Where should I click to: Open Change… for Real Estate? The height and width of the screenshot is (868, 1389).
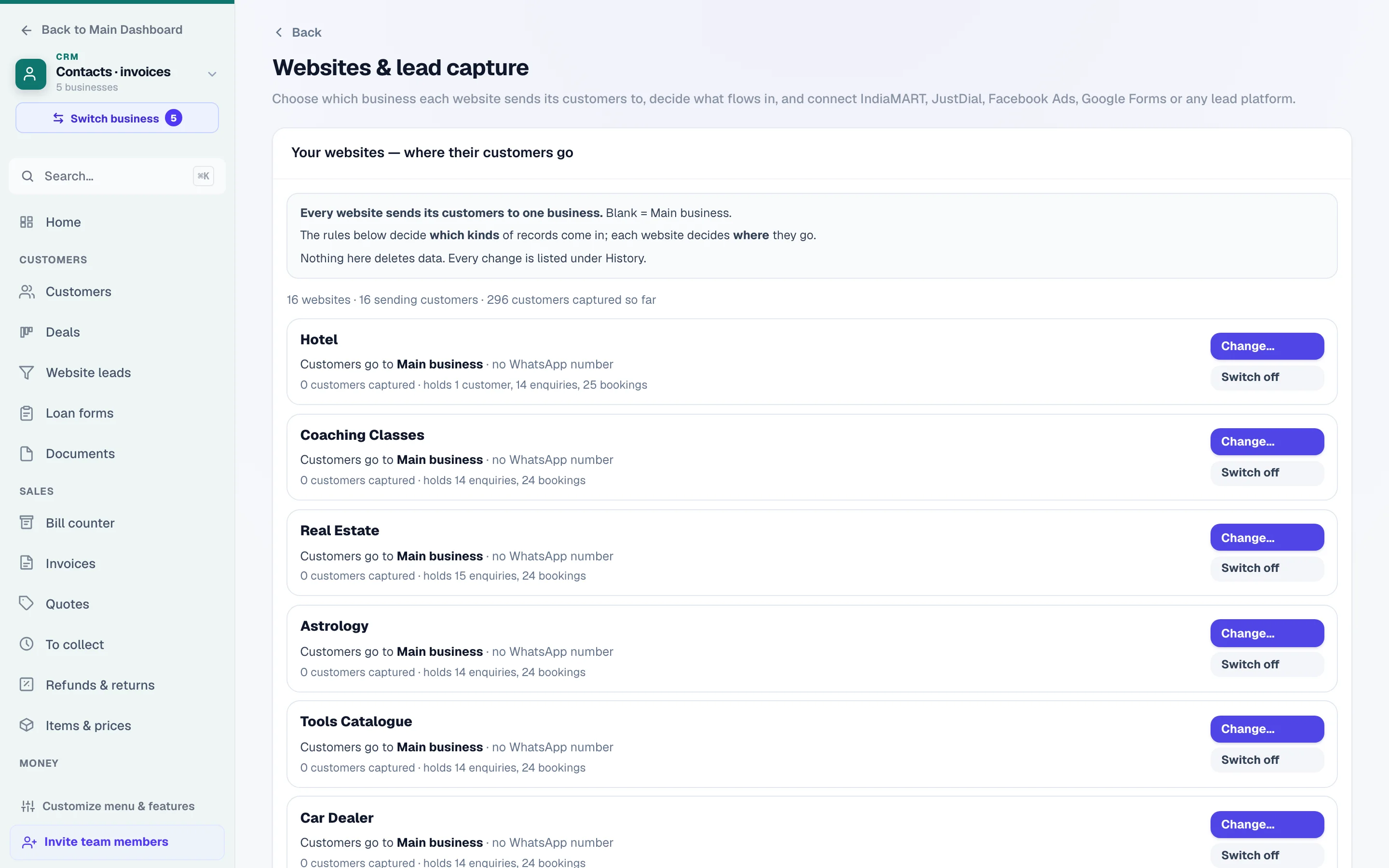point(1267,537)
